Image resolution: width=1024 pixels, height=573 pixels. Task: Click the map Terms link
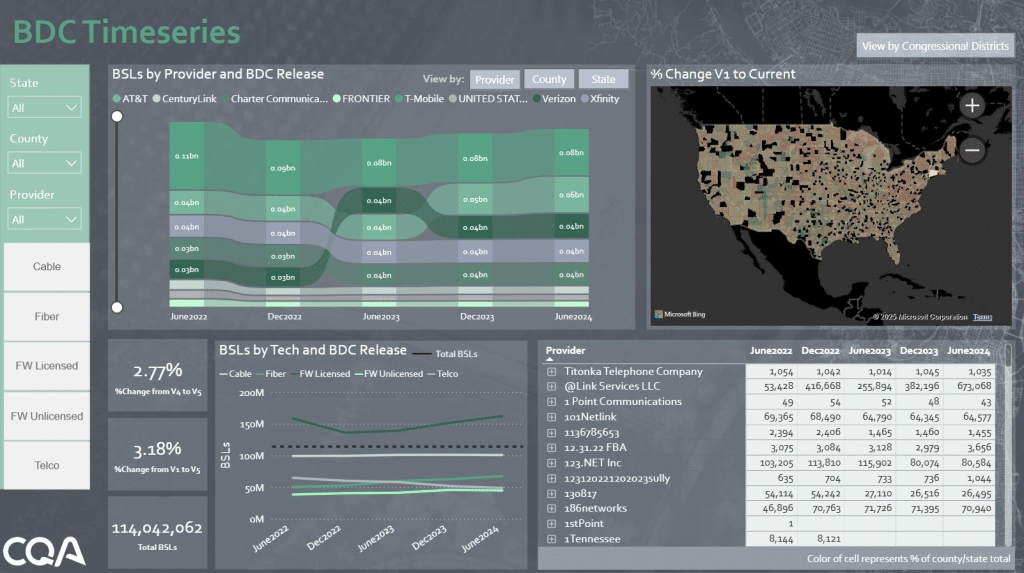(x=982, y=317)
